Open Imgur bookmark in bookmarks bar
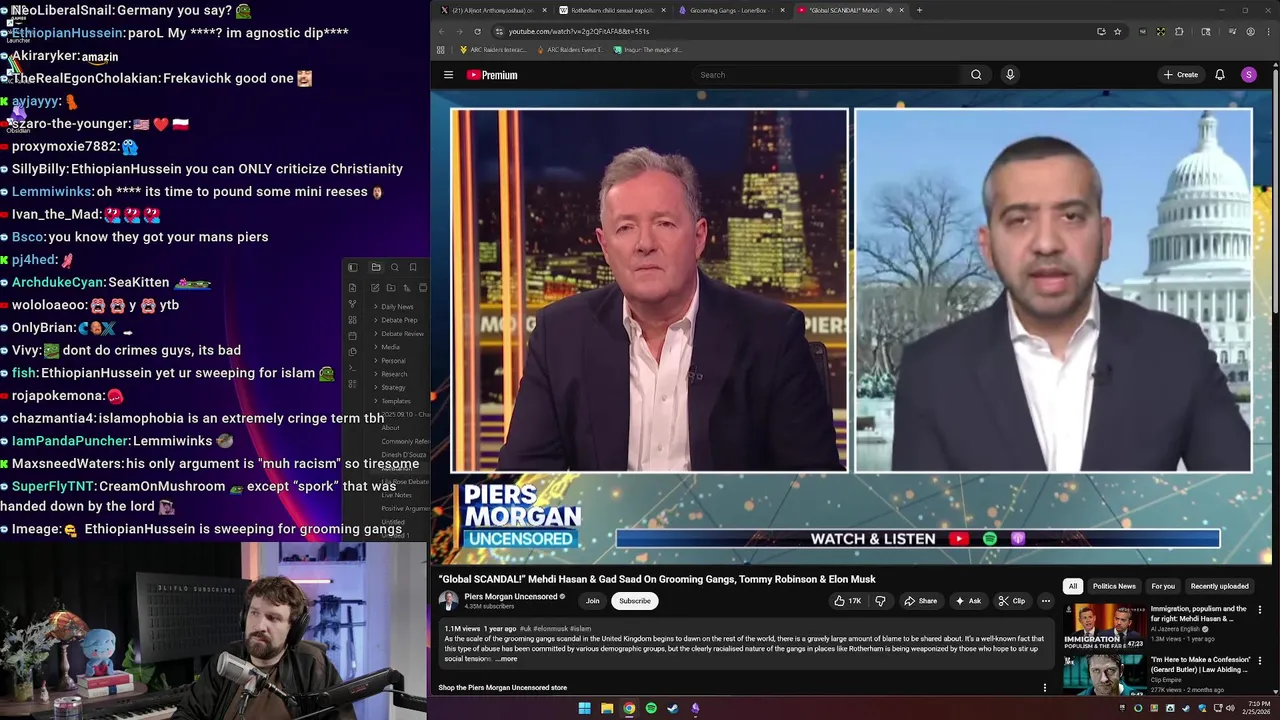 tap(648, 50)
